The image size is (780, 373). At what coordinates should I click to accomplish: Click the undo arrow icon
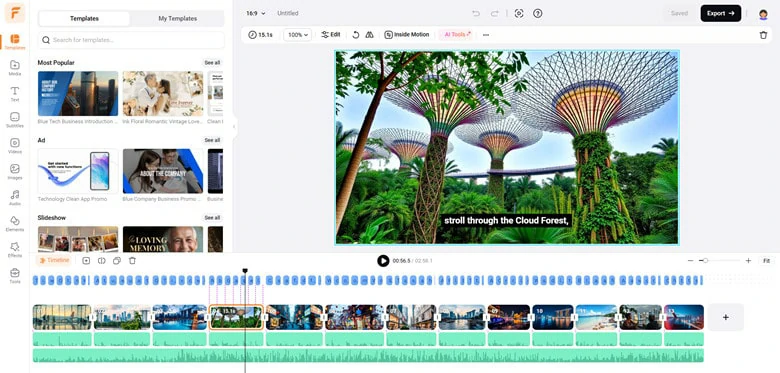click(476, 13)
